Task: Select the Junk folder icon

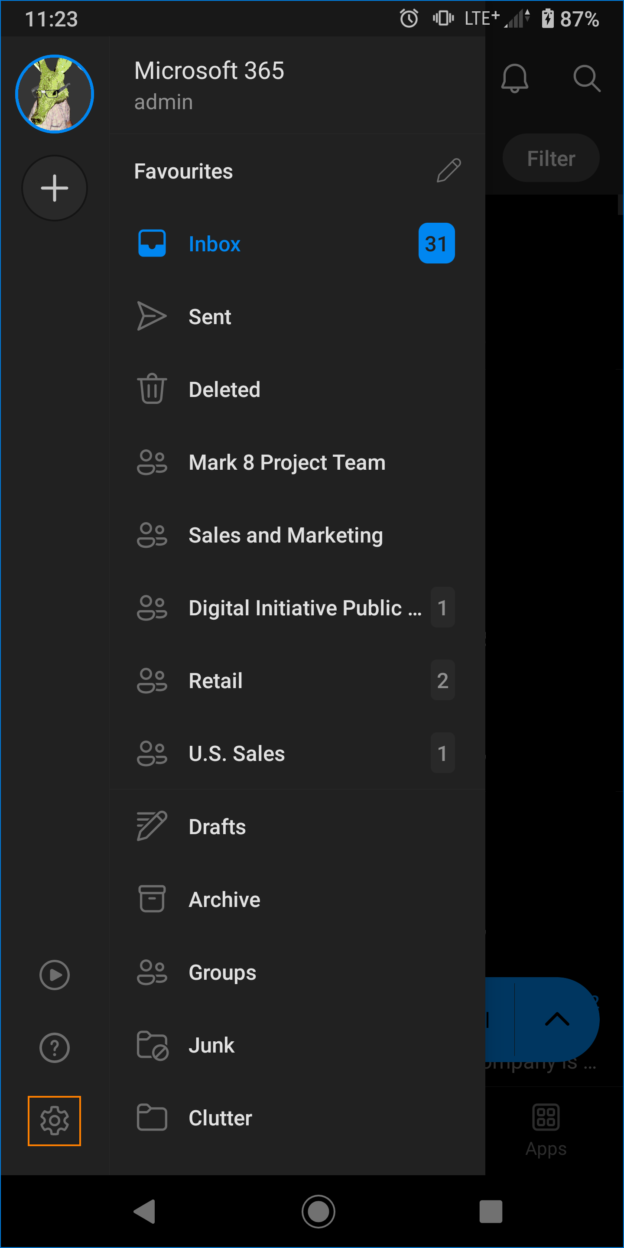Action: [152, 1045]
